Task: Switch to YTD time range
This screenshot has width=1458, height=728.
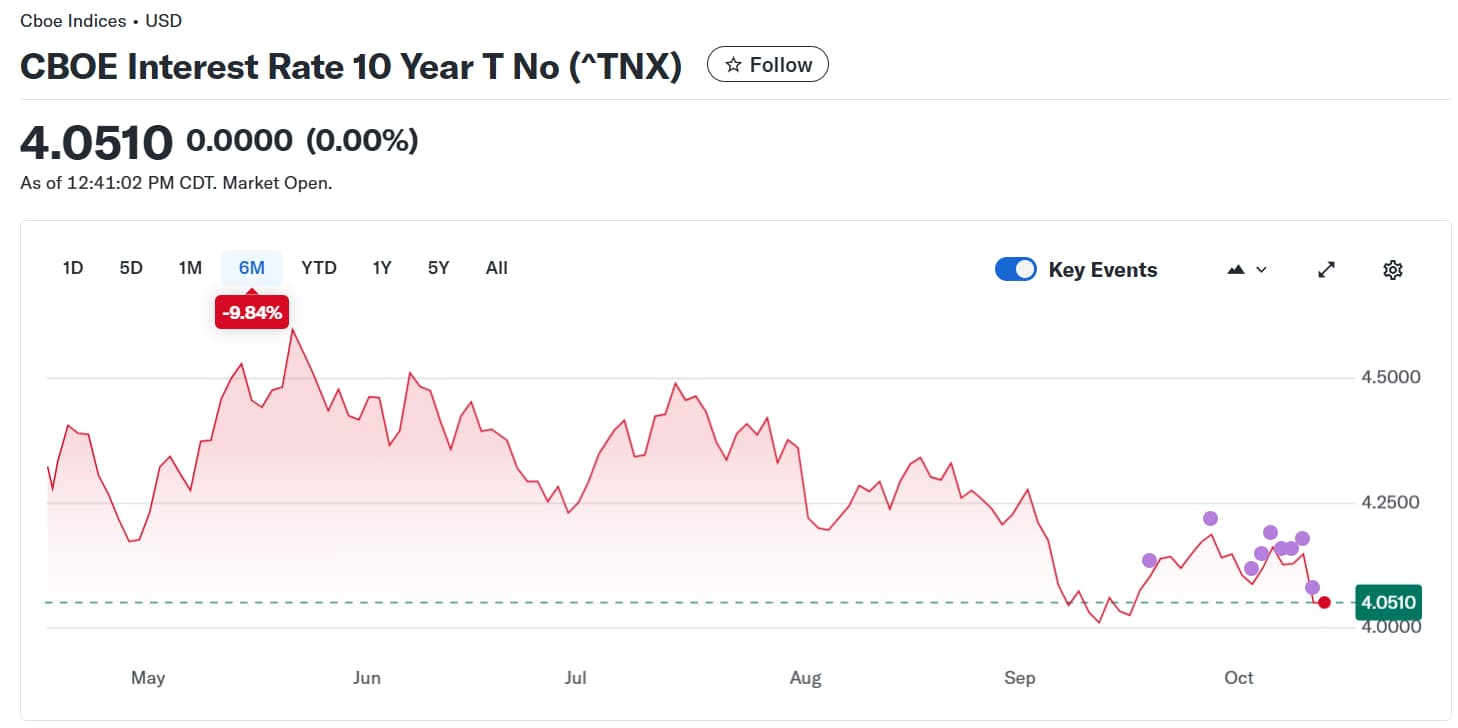Action: coord(319,268)
